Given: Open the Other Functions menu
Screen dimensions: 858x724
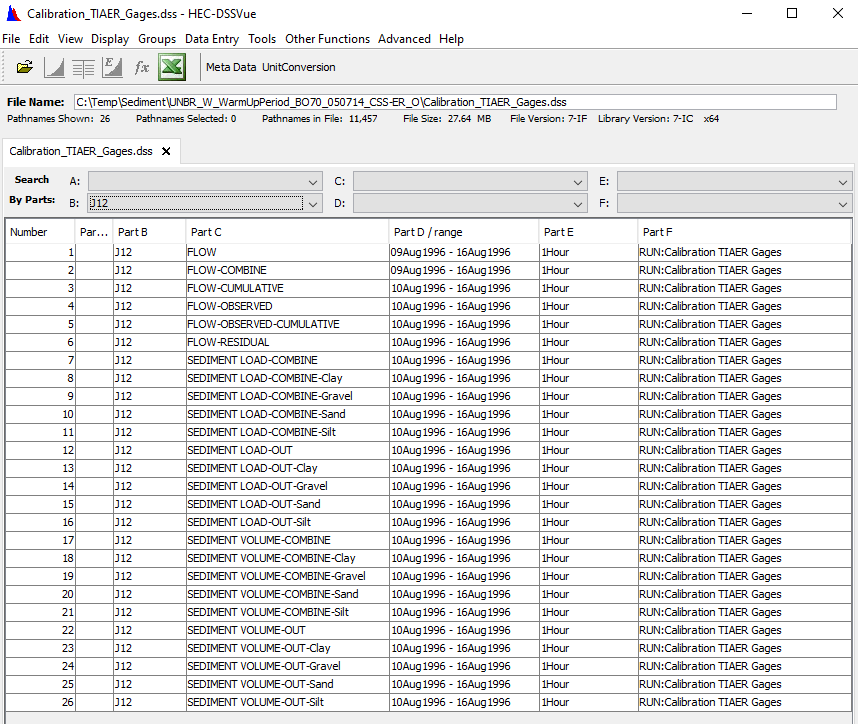Looking at the screenshot, I should [x=327, y=39].
